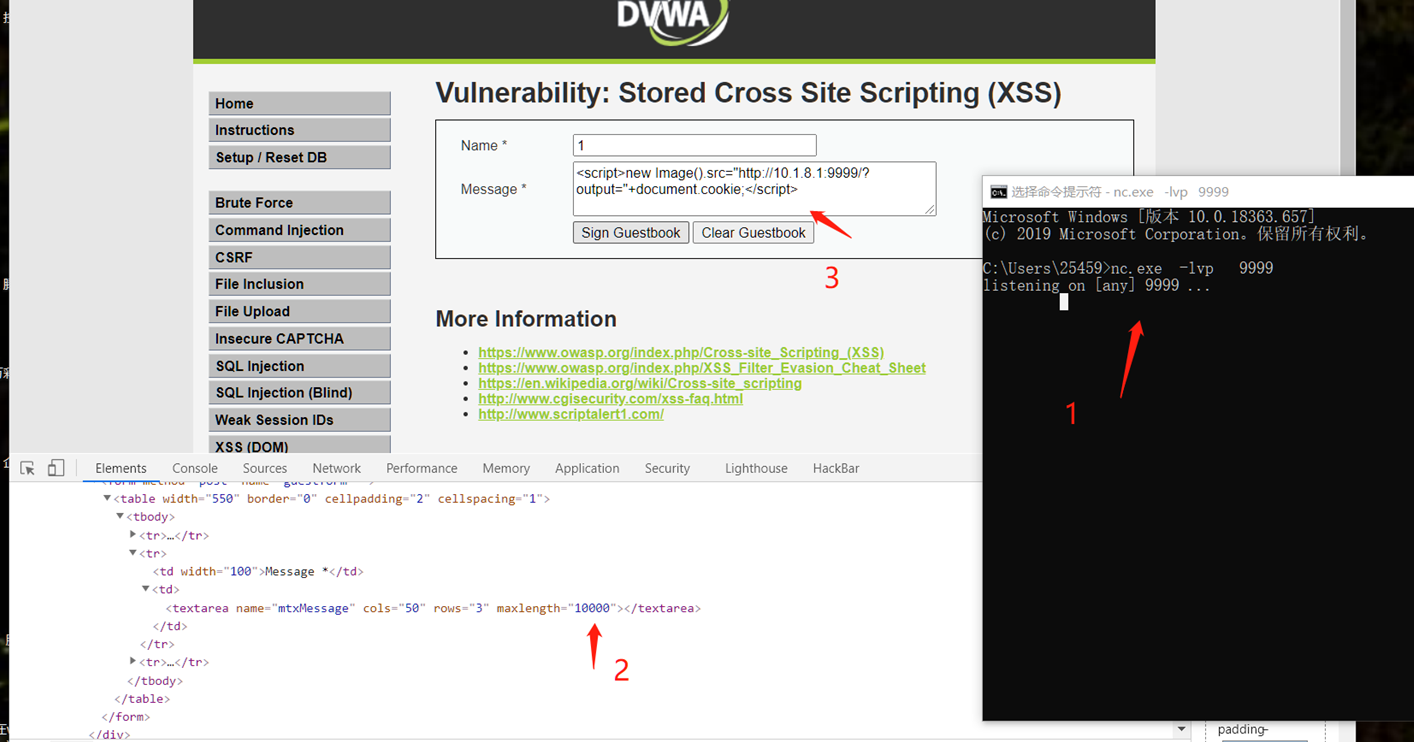The width and height of the screenshot is (1414, 742).
Task: Click into the Message textarea
Action: 755,189
